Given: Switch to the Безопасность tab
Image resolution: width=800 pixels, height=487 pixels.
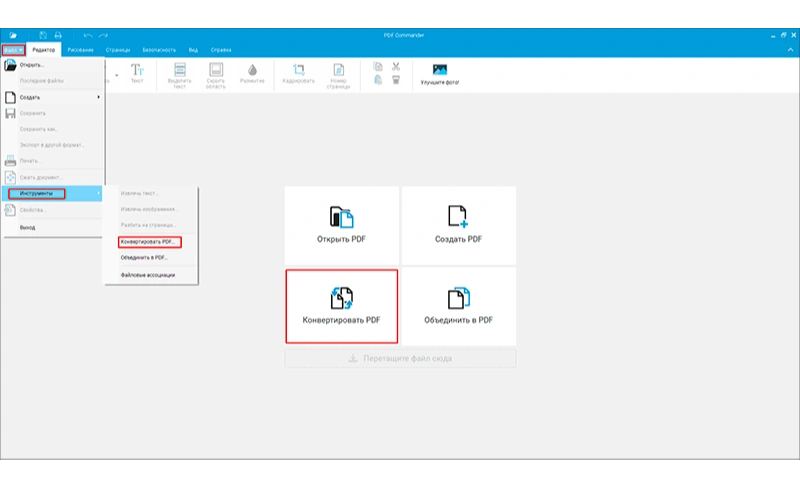Looking at the screenshot, I should tap(159, 50).
